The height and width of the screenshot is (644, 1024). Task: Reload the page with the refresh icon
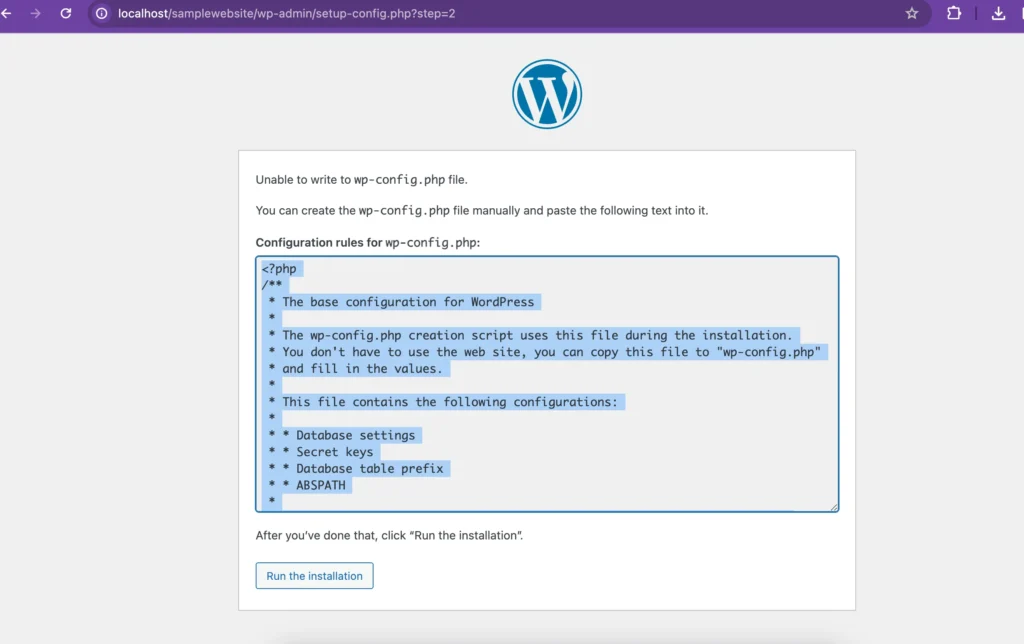(66, 13)
